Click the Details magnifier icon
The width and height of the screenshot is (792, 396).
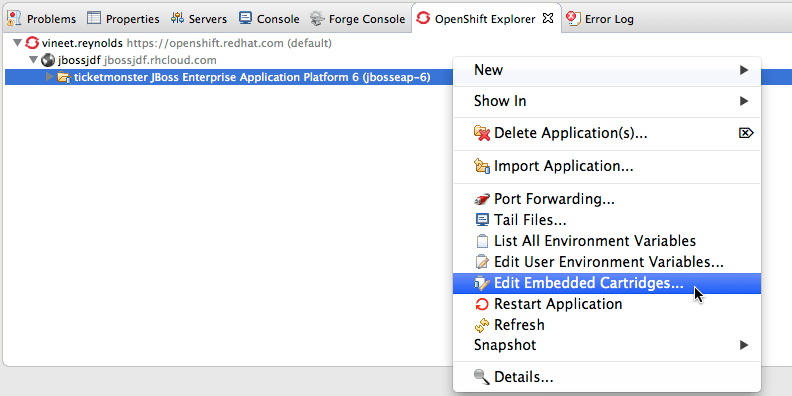[482, 377]
